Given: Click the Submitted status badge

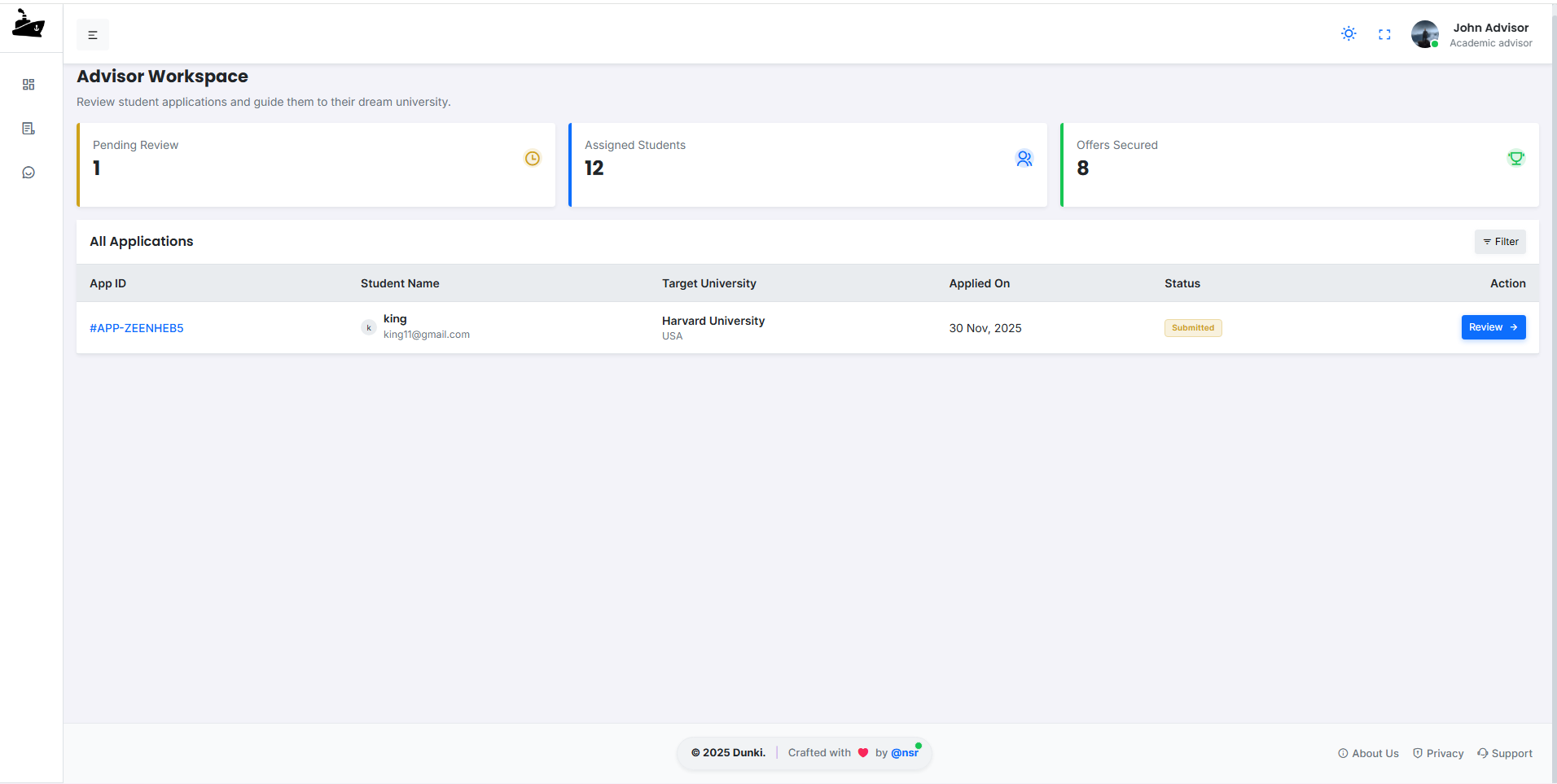Looking at the screenshot, I should click(1192, 328).
